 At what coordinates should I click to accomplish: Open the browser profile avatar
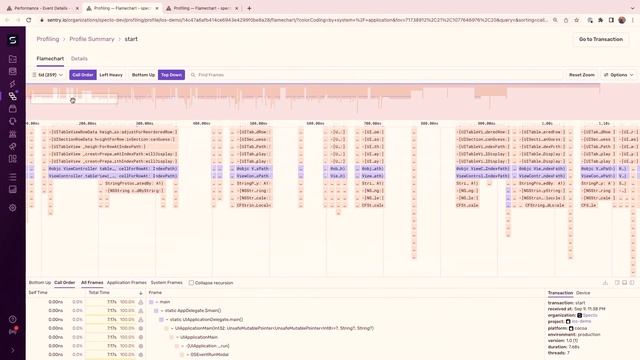622,20
